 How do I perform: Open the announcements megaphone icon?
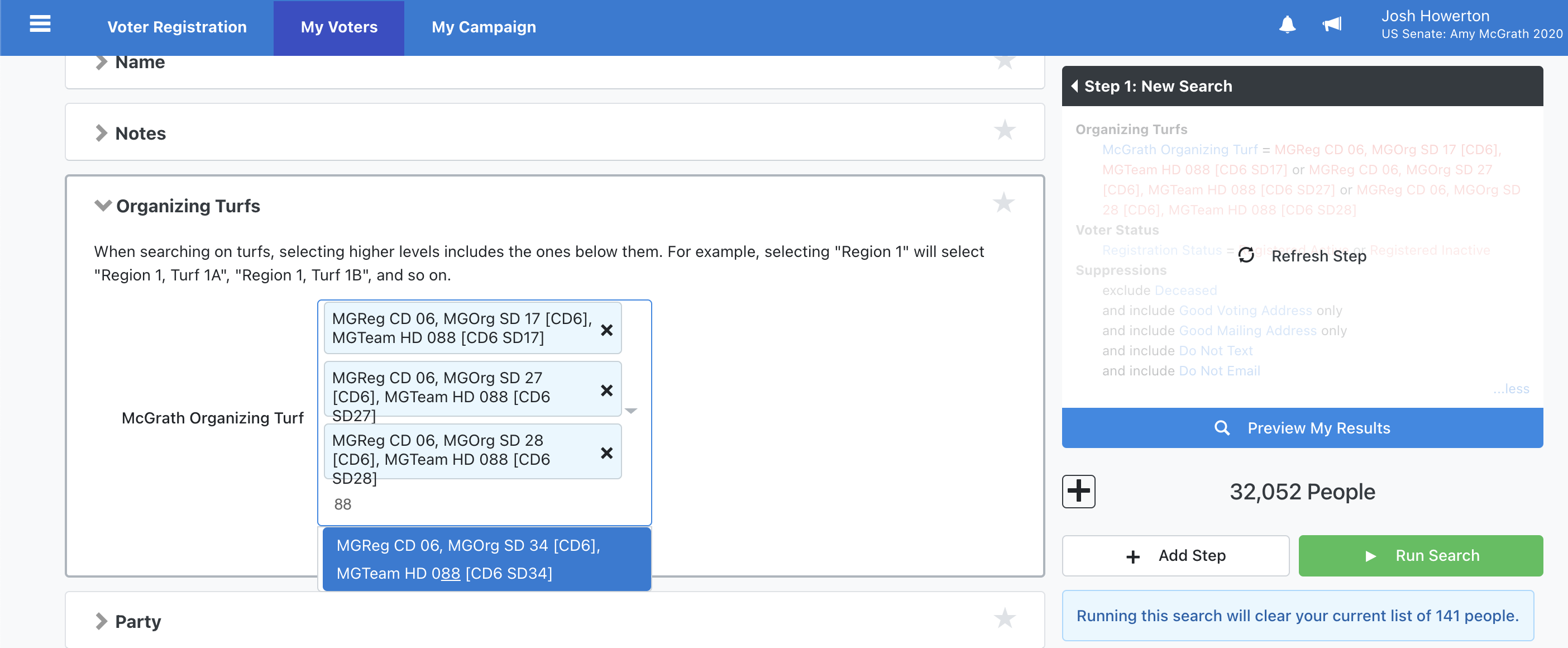[1332, 25]
